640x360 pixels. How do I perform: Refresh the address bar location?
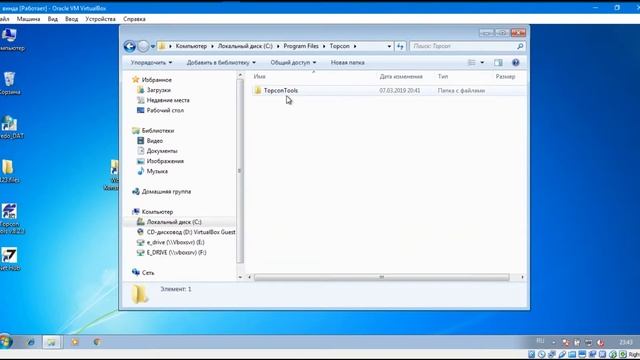click(x=400, y=47)
